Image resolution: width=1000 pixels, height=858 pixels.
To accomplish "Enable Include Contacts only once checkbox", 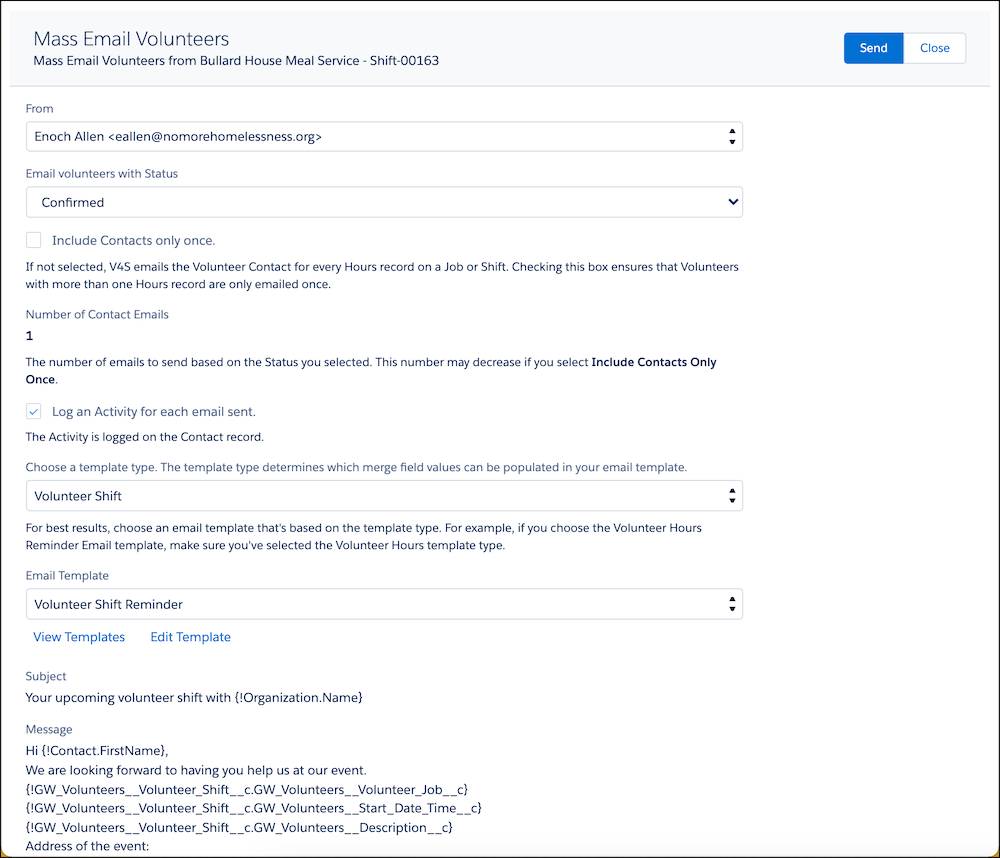I will click(34, 240).
